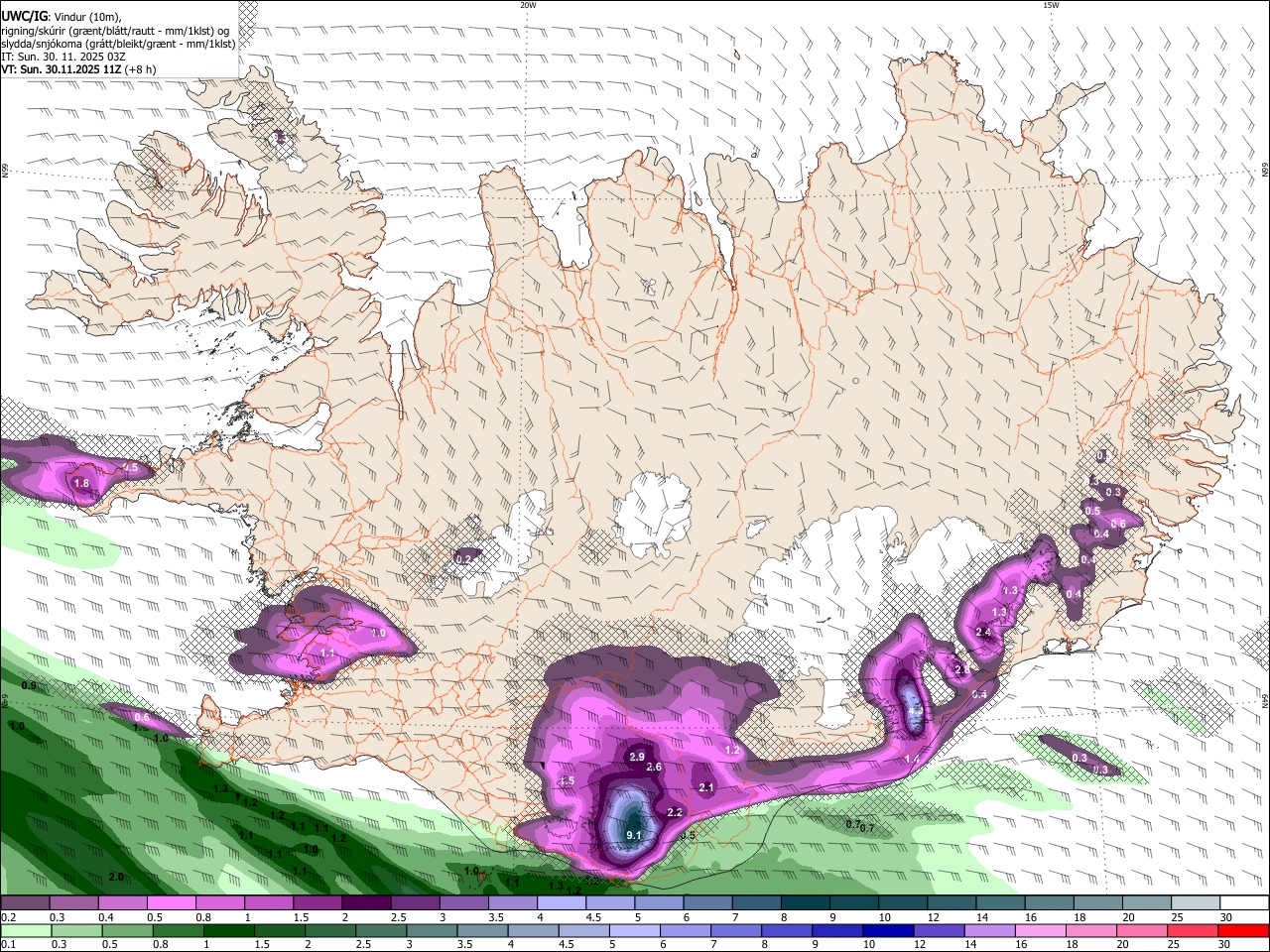This screenshot has width=1270, height=952.
Task: Click the darkest green 1–1.5 rain legend swatch
Action: point(230,930)
